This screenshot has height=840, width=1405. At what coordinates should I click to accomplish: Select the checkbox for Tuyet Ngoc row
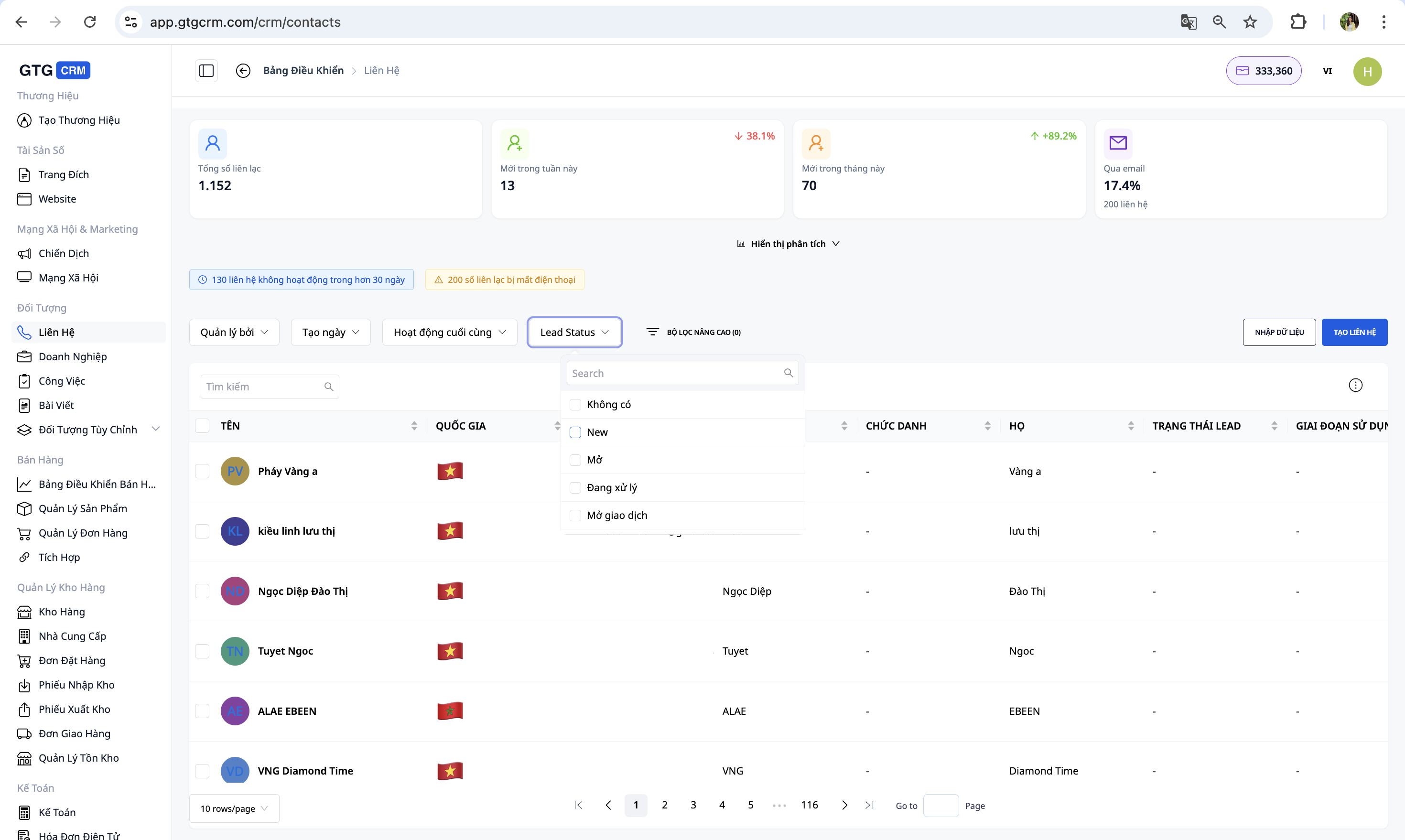pos(202,651)
